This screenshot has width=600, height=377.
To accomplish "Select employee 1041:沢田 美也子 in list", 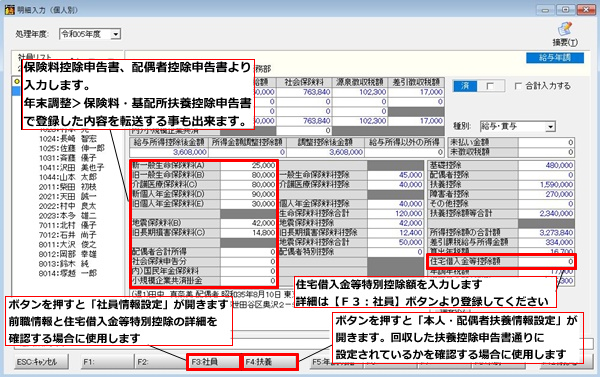I will (71, 167).
